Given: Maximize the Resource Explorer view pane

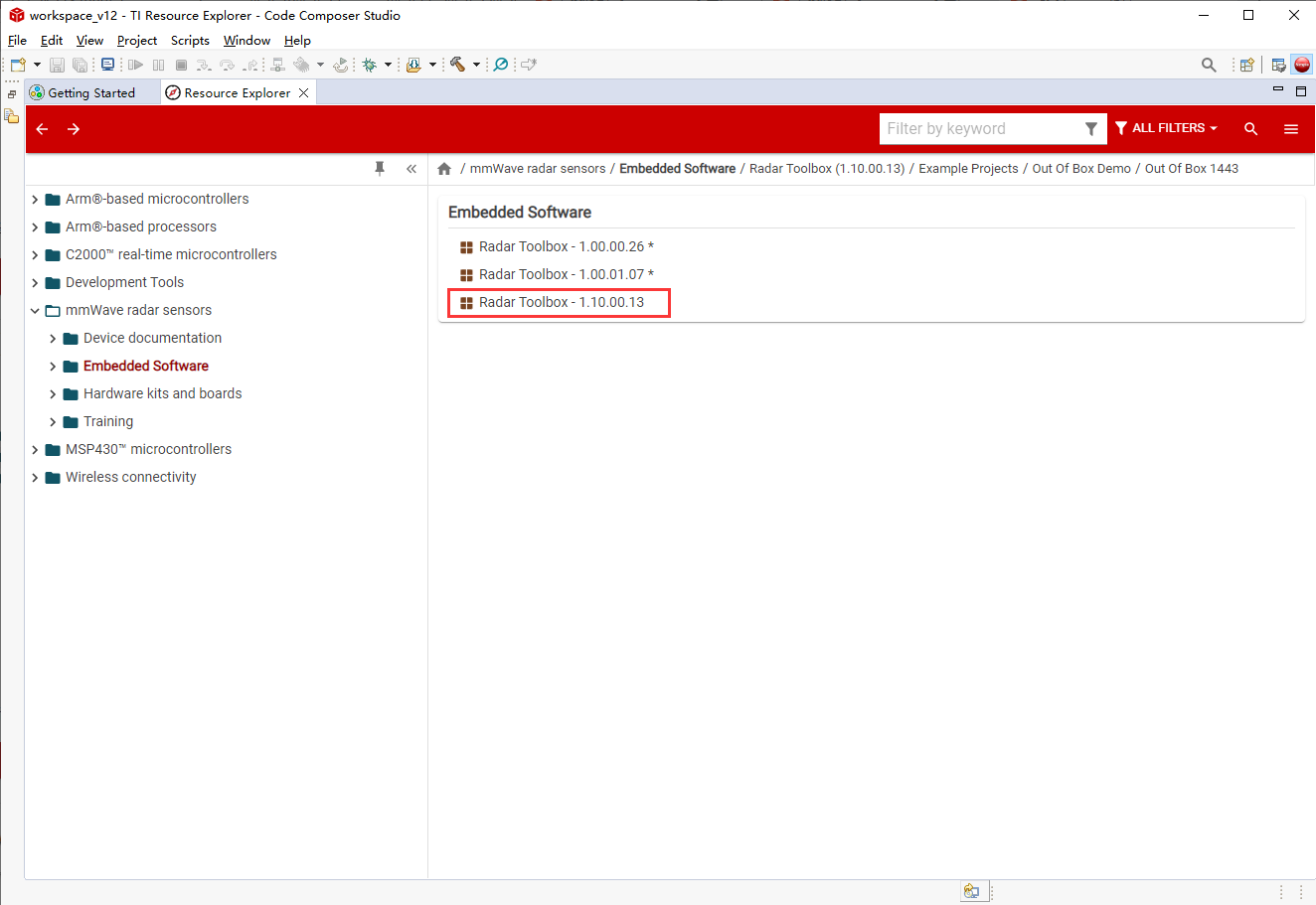Looking at the screenshot, I should pos(1301,90).
